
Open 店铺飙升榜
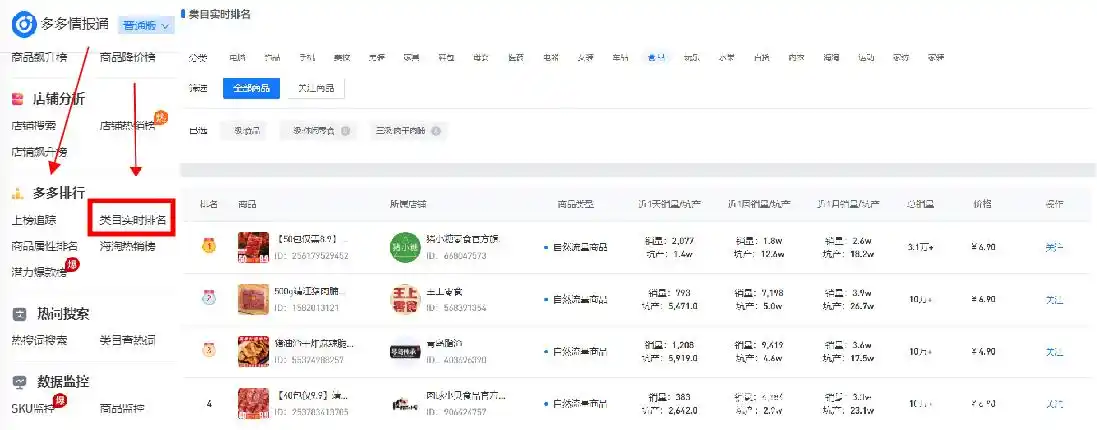(x=40, y=152)
